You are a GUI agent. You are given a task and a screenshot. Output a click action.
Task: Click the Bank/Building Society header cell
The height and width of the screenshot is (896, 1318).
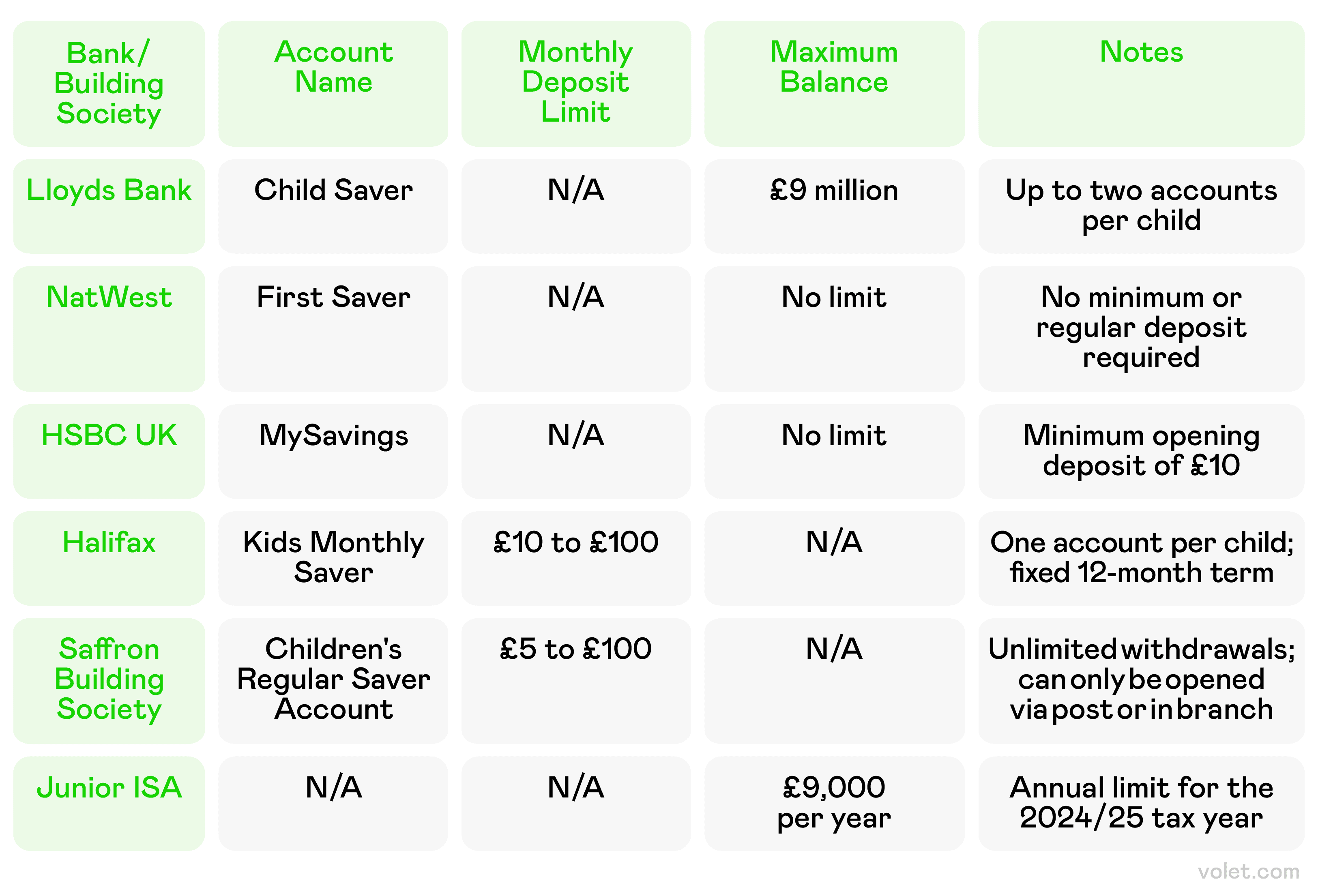[109, 83]
